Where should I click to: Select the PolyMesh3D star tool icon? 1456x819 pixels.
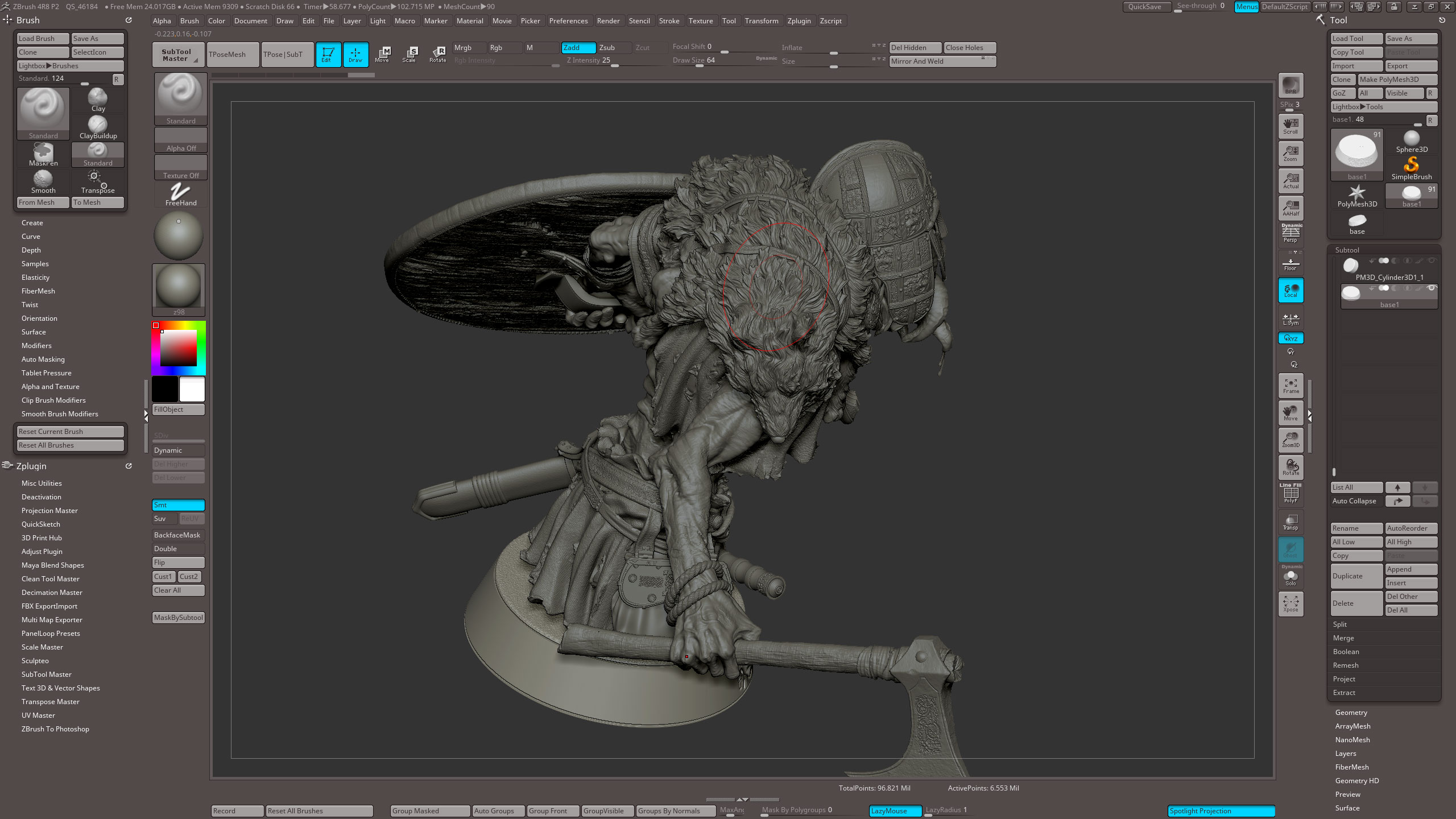(x=1357, y=196)
